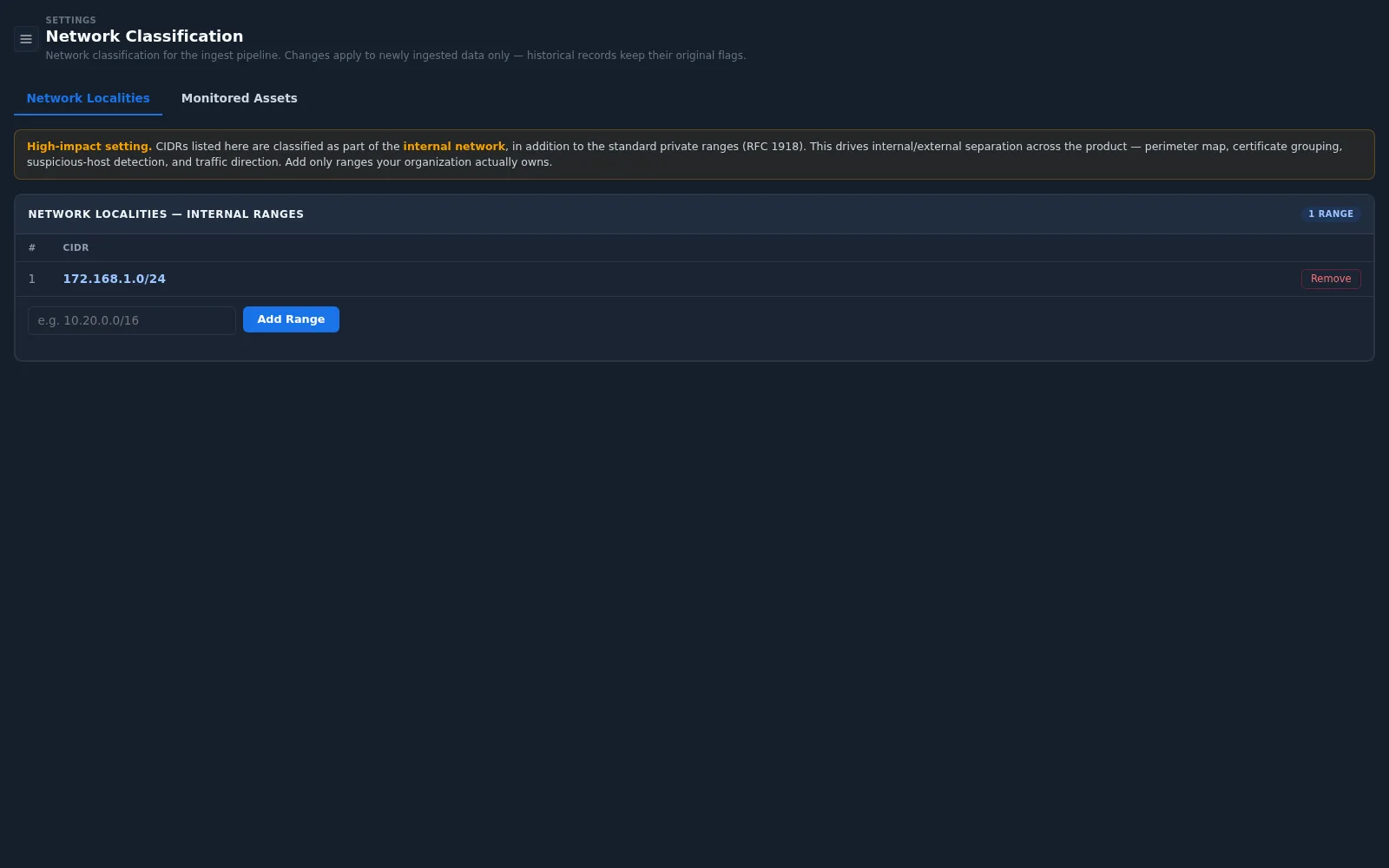Switch to the Monitored Assets tab

pos(239,98)
